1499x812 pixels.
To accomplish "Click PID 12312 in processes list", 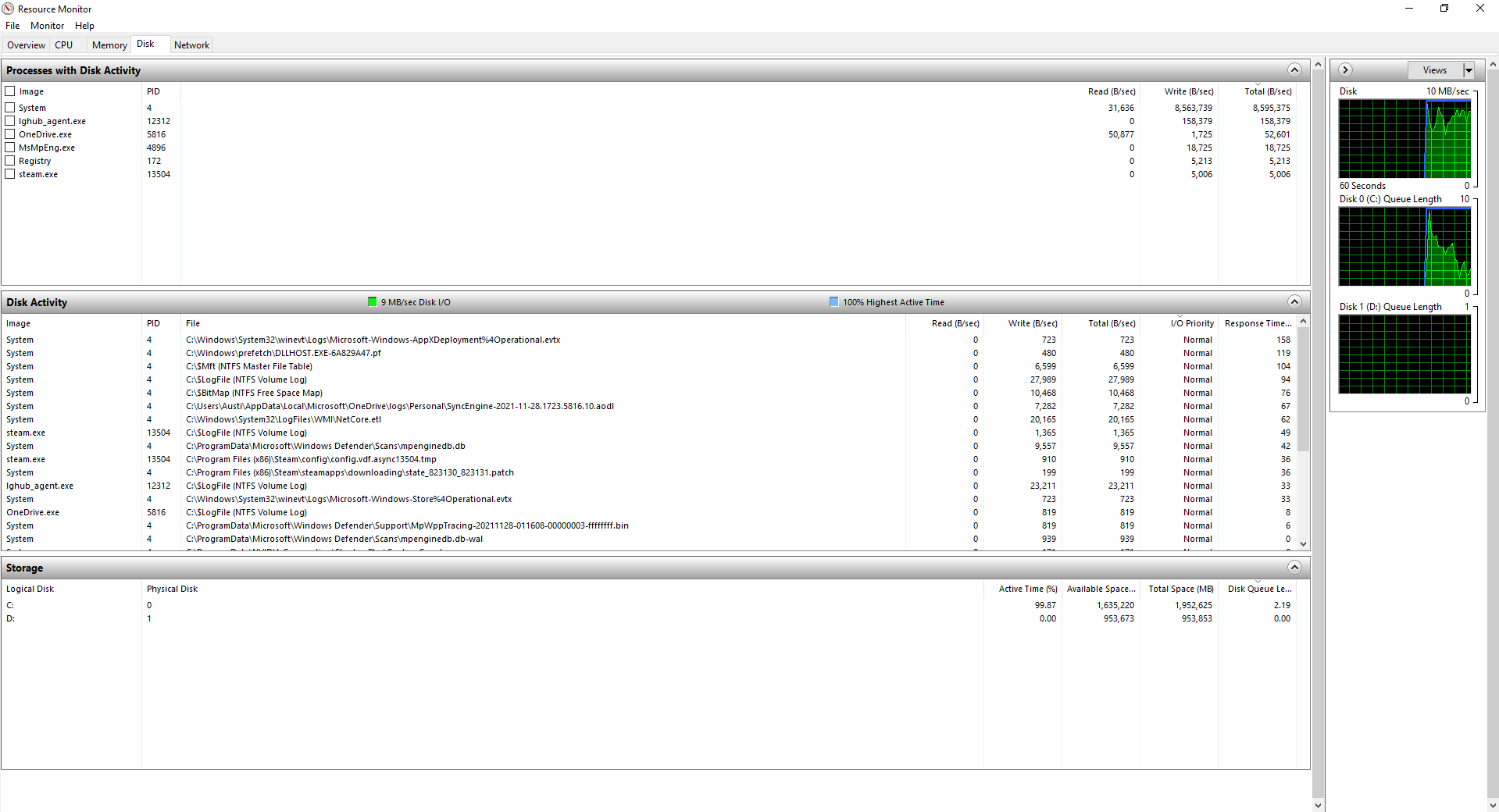I will pyautogui.click(x=159, y=121).
